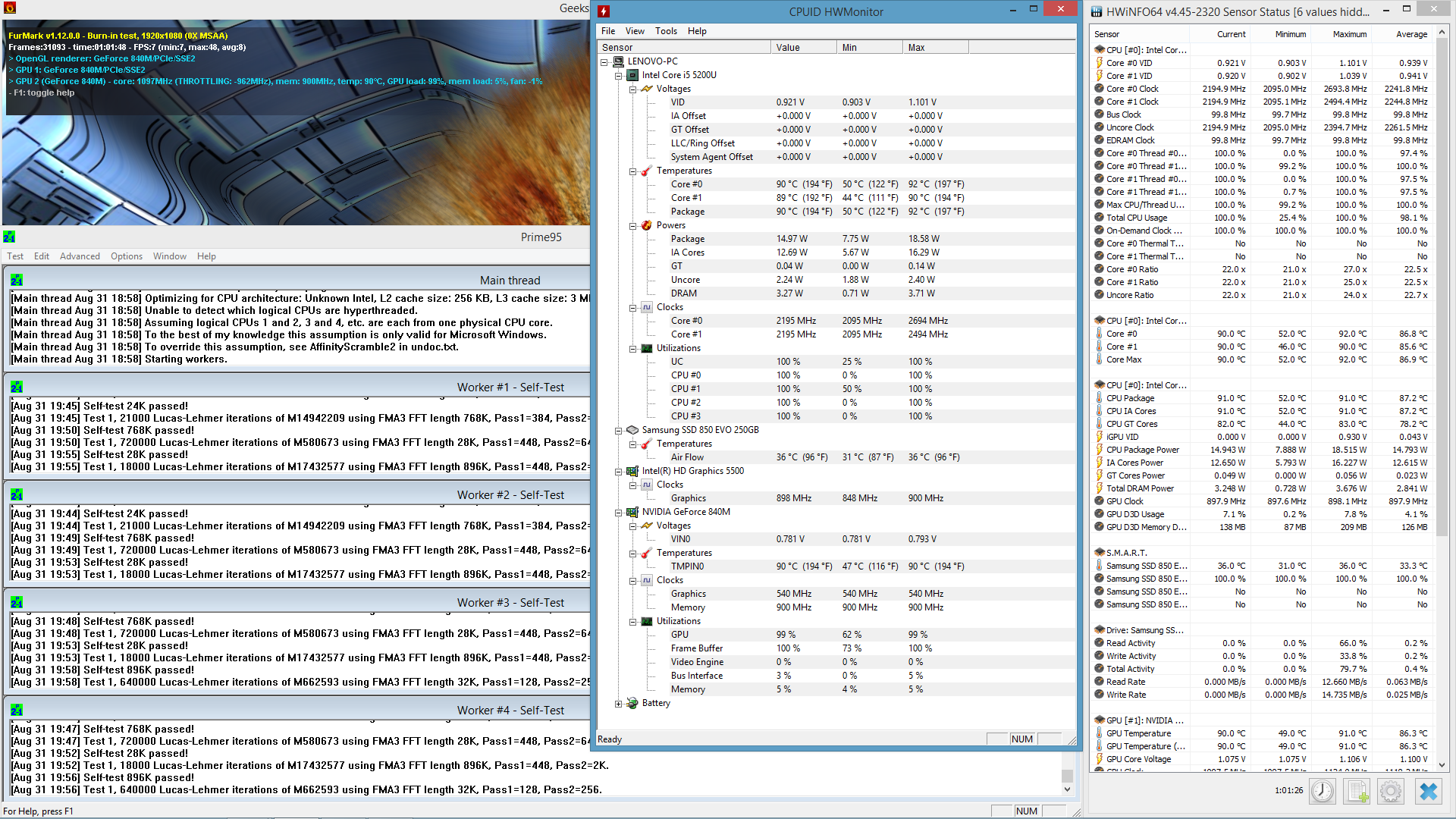Open Prime95 Options menu
Screen dimensions: 1456x819
point(127,256)
